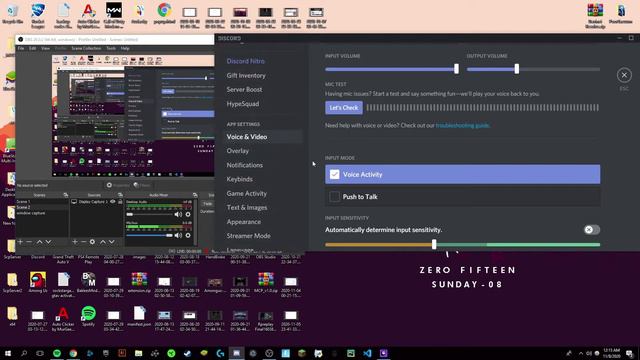Open Mic/Aux settings gear in OBS

pos(188,235)
